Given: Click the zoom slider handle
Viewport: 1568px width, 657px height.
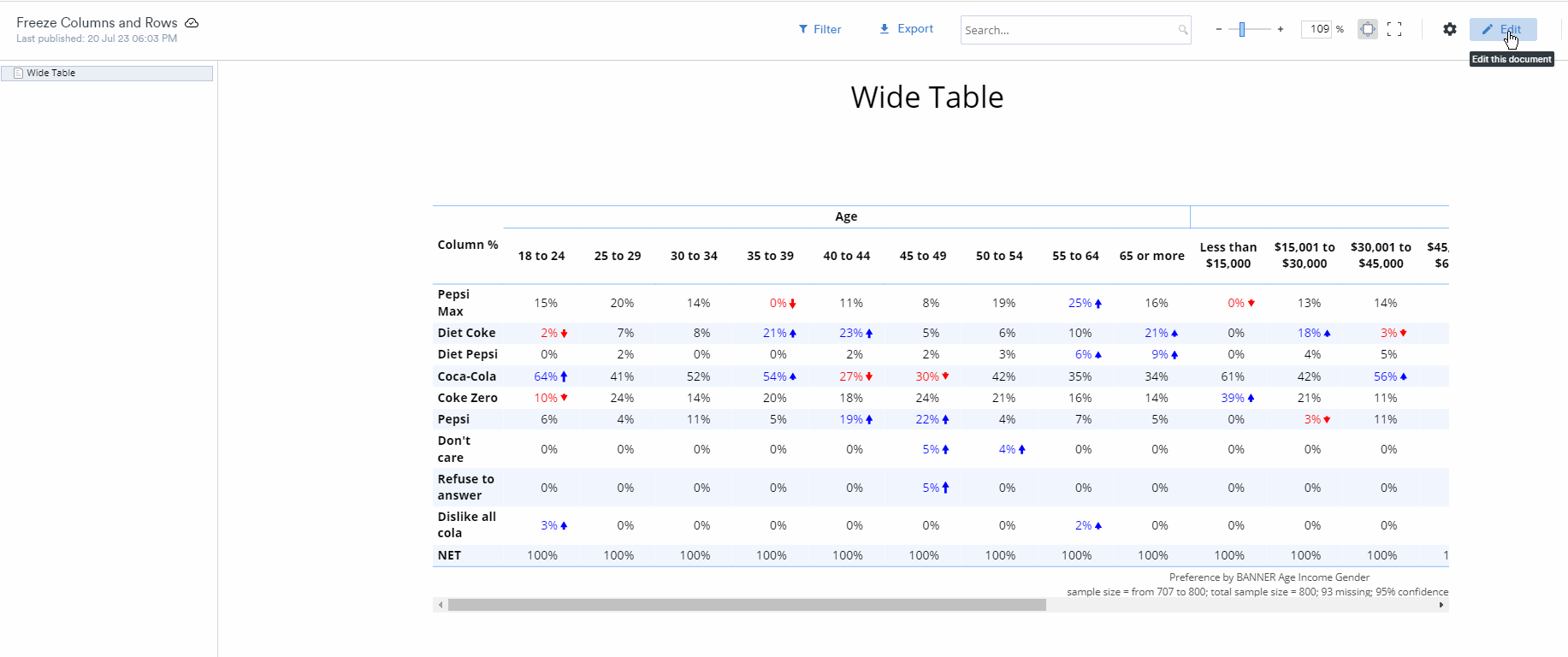Looking at the screenshot, I should click(x=1242, y=29).
